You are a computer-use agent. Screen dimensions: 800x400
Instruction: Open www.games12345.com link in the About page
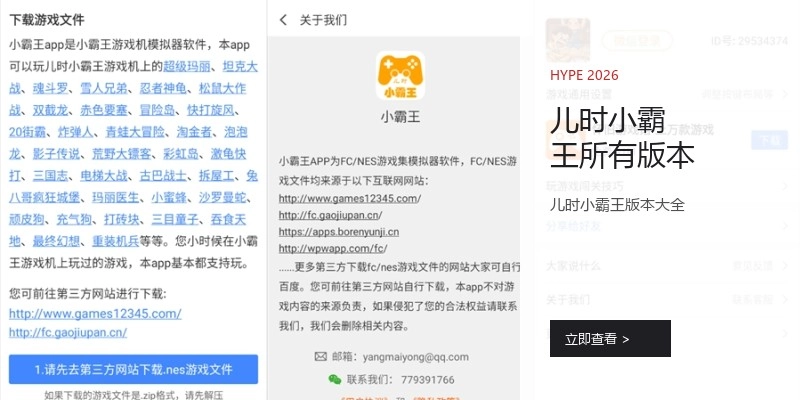coord(350,198)
